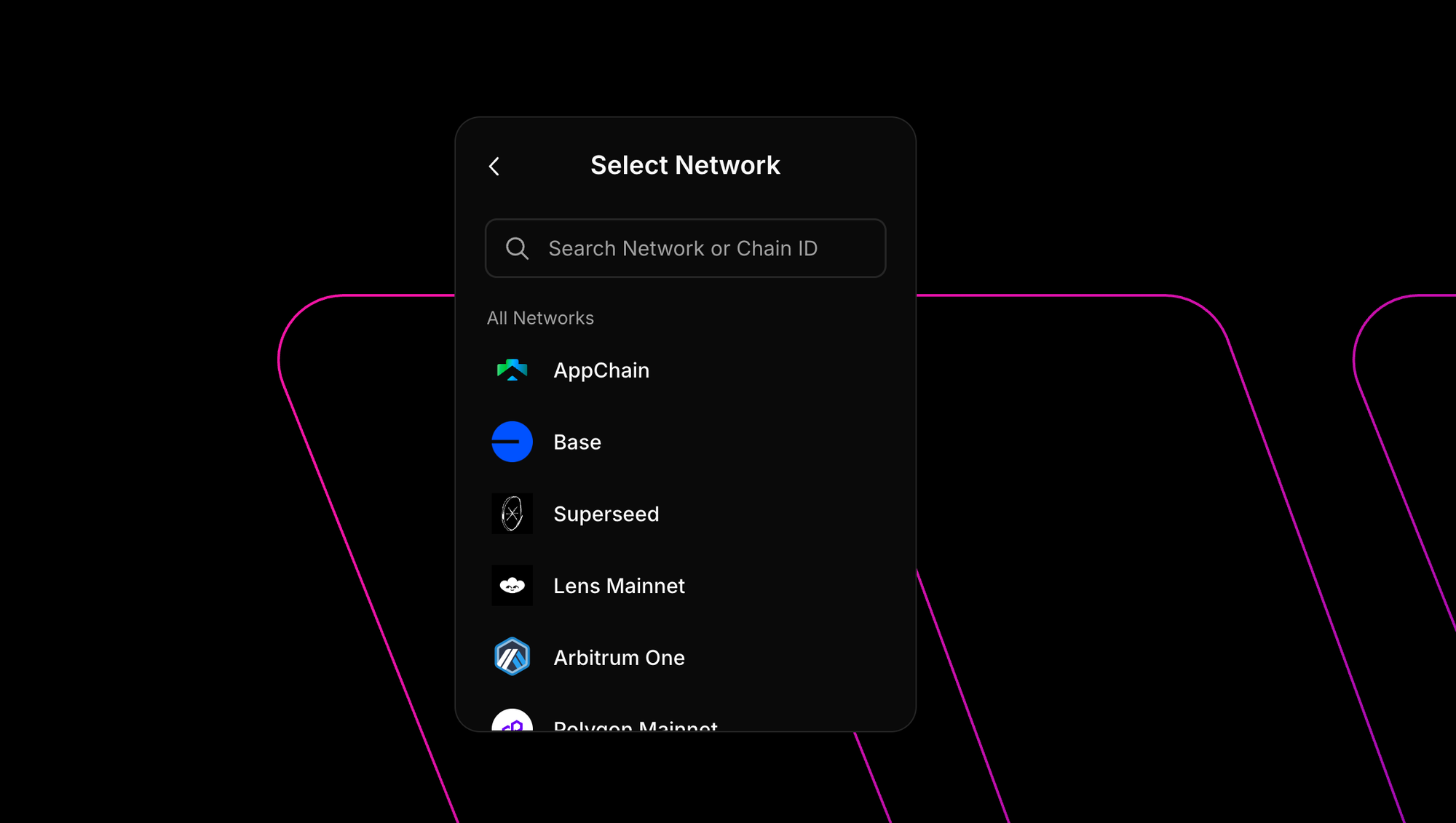Click the Select Network title
Image resolution: width=1456 pixels, height=823 pixels.
point(685,165)
